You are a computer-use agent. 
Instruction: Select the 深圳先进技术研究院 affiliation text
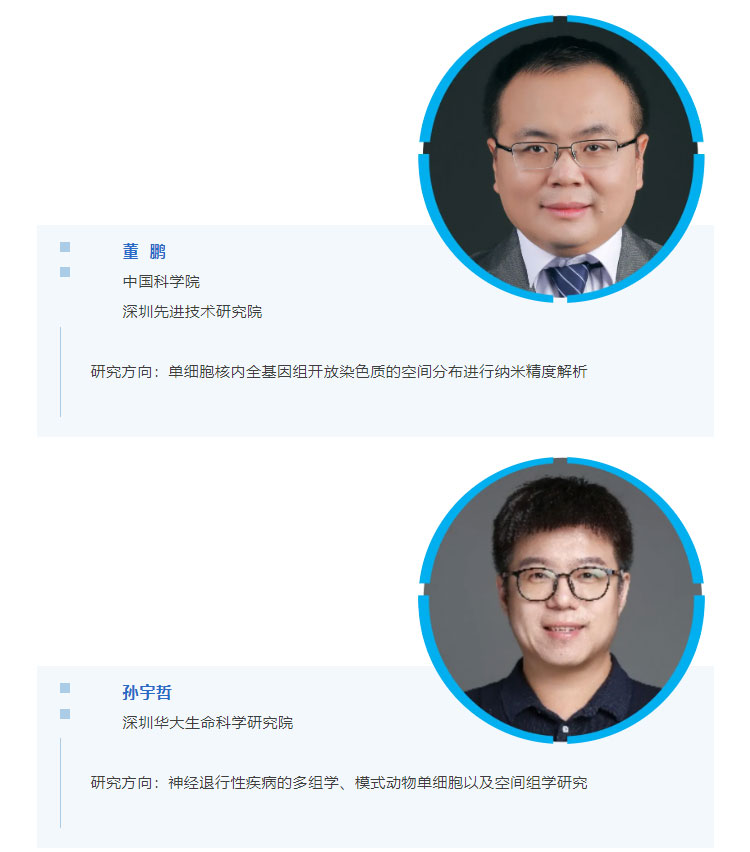pyautogui.click(x=192, y=311)
